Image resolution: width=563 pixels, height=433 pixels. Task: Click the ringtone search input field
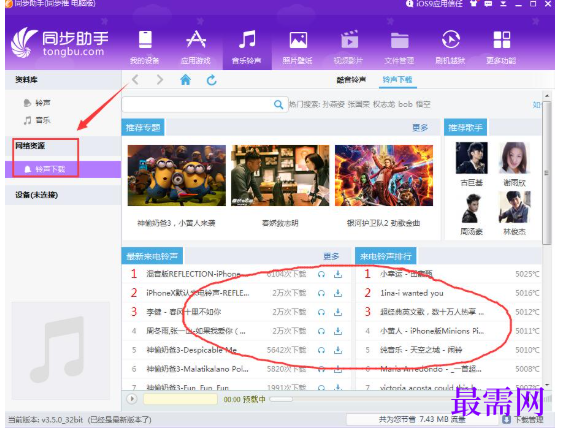tap(197, 104)
